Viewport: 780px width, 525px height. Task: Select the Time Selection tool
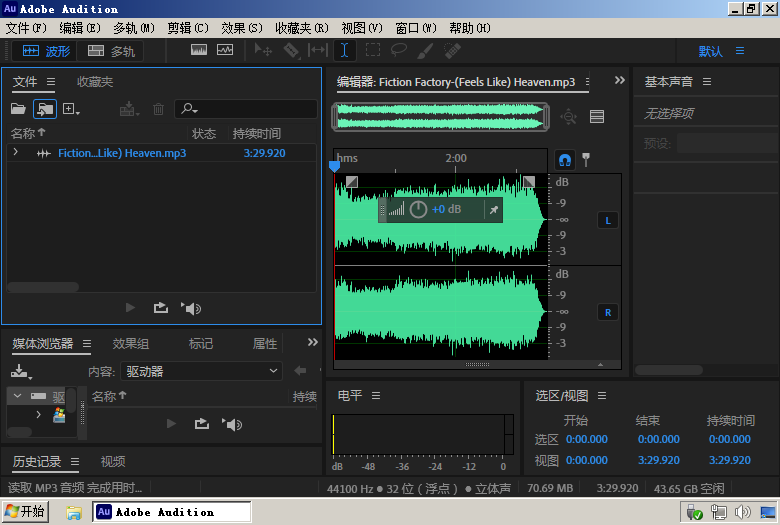(x=344, y=50)
